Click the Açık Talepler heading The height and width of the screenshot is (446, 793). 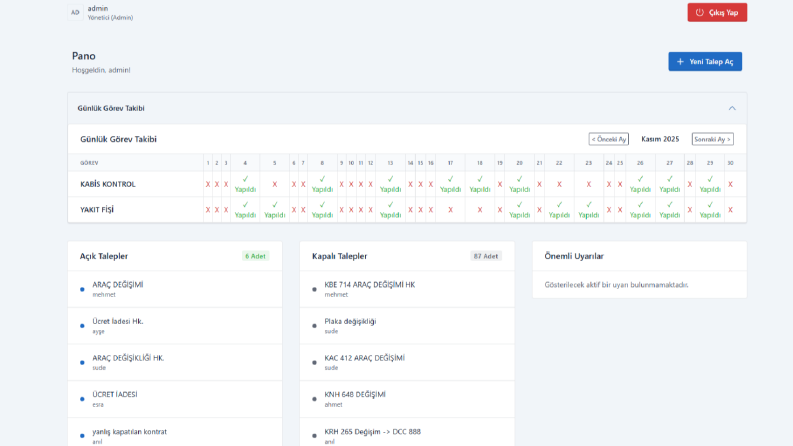[104, 256]
